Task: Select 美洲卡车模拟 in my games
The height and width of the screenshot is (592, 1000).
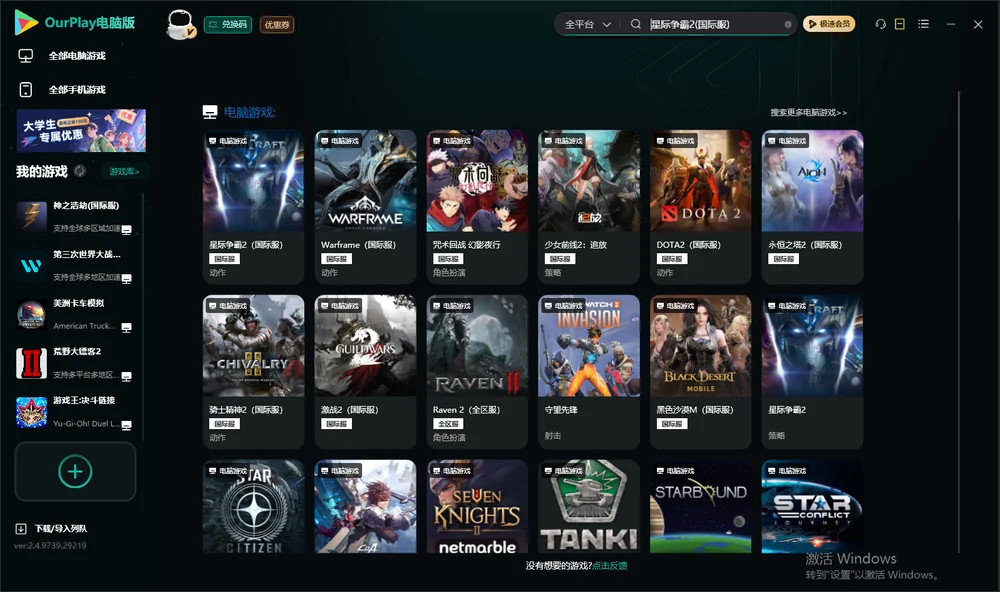Action: pos(75,314)
